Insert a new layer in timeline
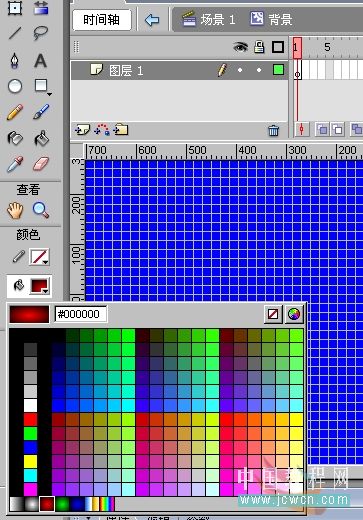Viewport: 363px width, 520px height. coord(82,130)
